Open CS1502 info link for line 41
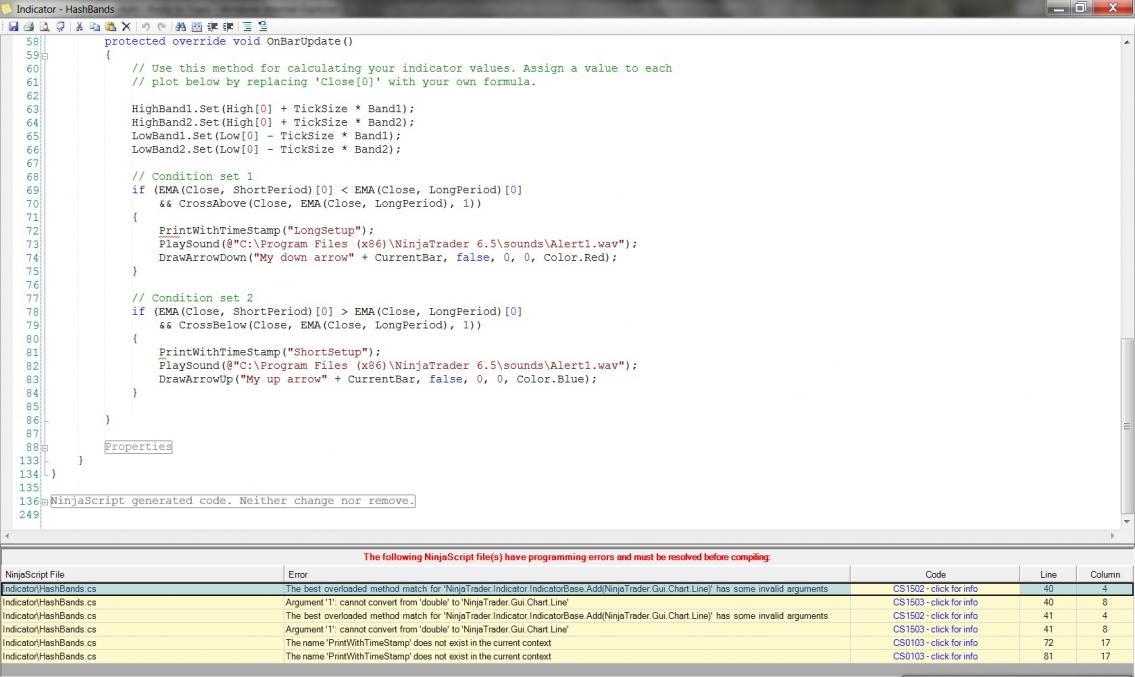This screenshot has width=1135, height=677. point(935,615)
